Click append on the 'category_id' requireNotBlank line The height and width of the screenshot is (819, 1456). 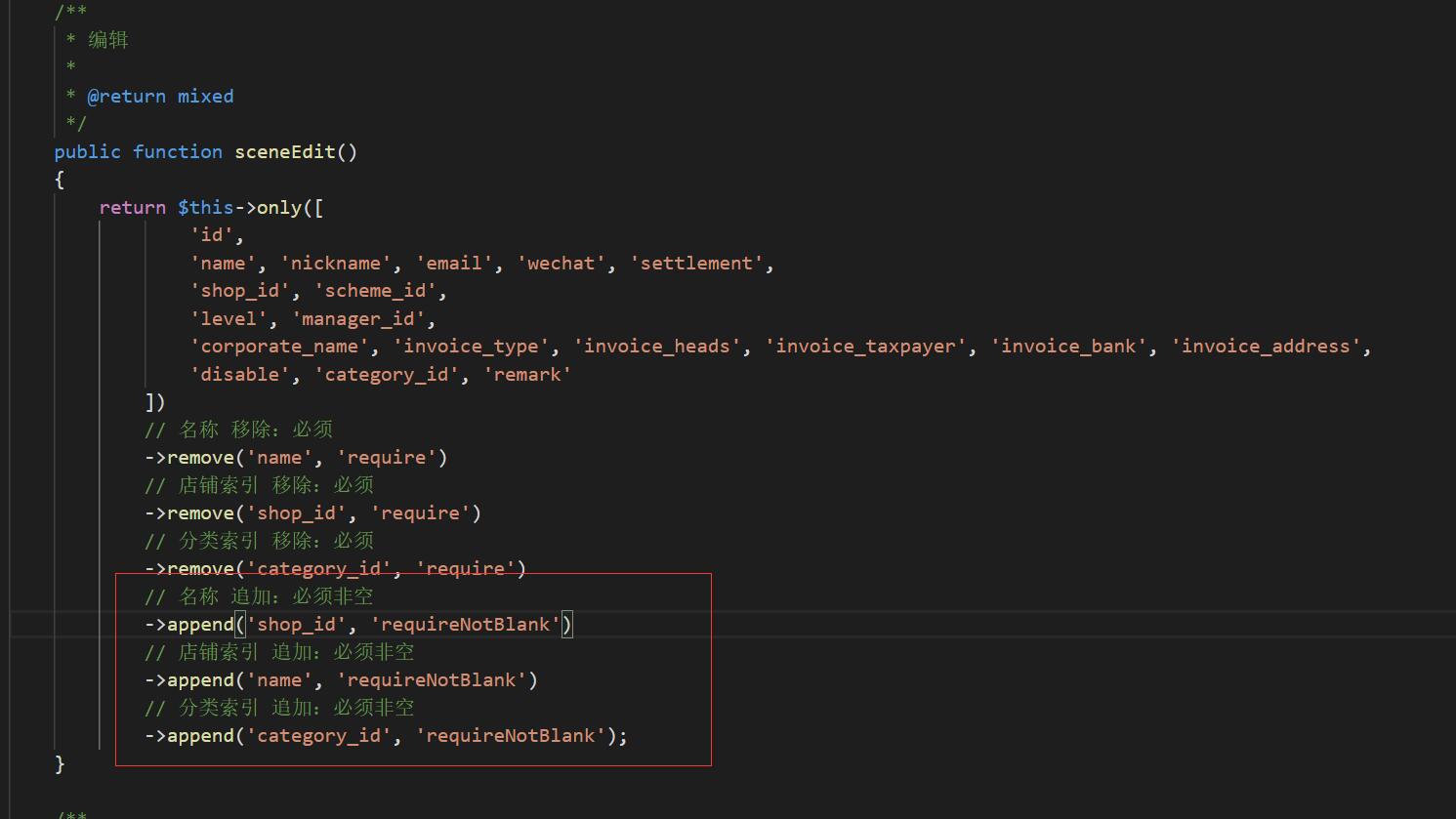pyautogui.click(x=200, y=736)
